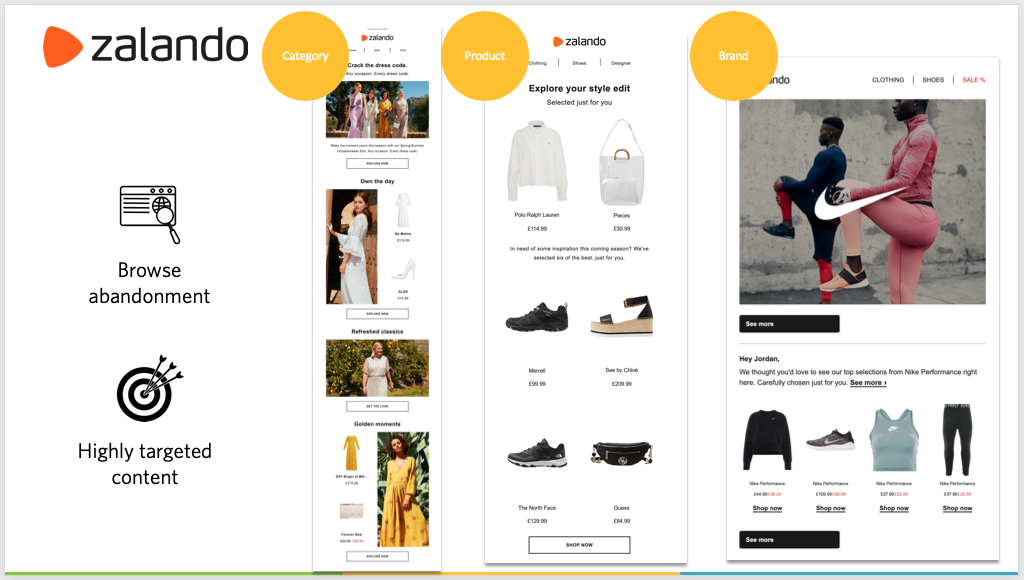Click the 'Browse abandonment' caption
Image resolution: width=1024 pixels, height=580 pixels.
click(x=150, y=283)
